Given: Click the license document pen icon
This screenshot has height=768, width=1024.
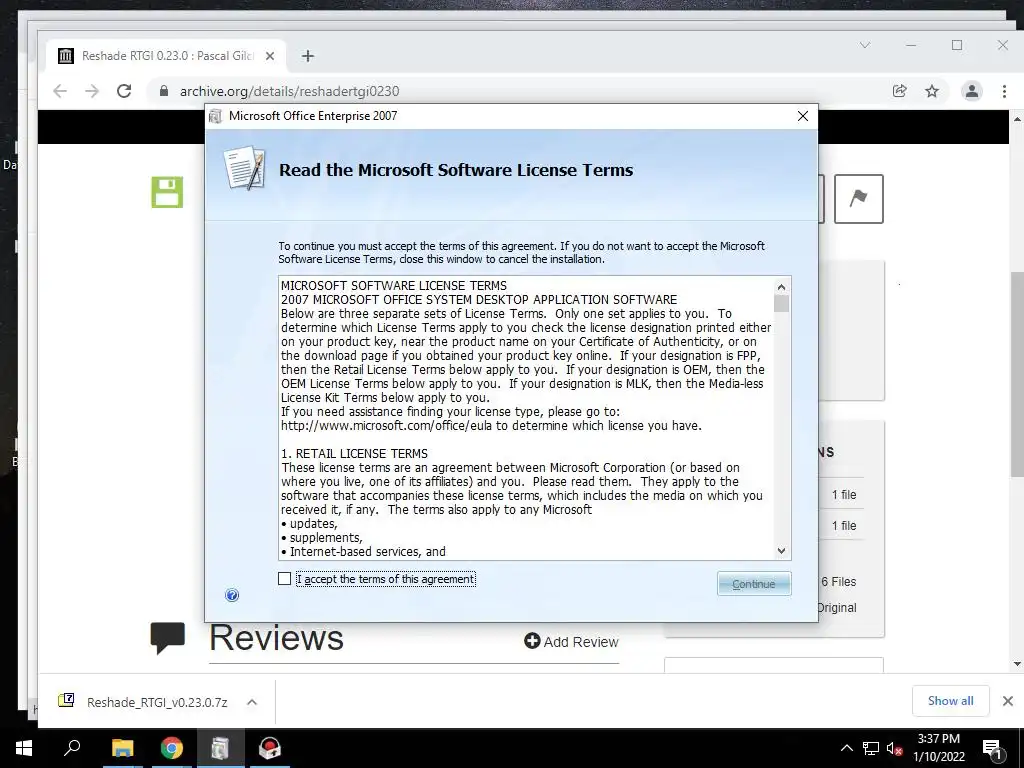Looking at the screenshot, I should [245, 168].
